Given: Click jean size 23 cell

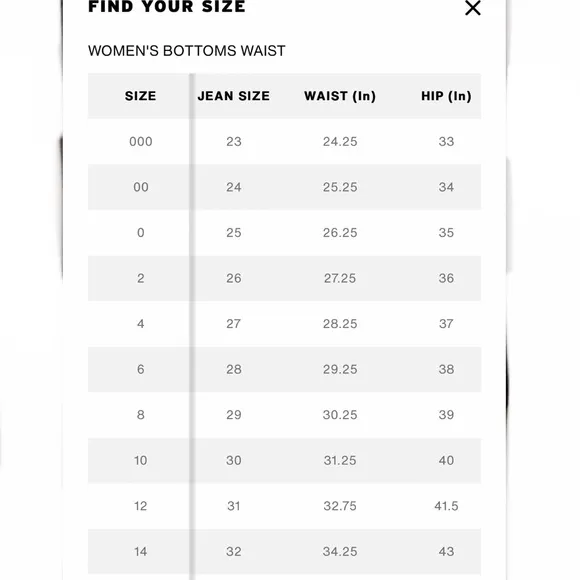Looking at the screenshot, I should point(233,142).
